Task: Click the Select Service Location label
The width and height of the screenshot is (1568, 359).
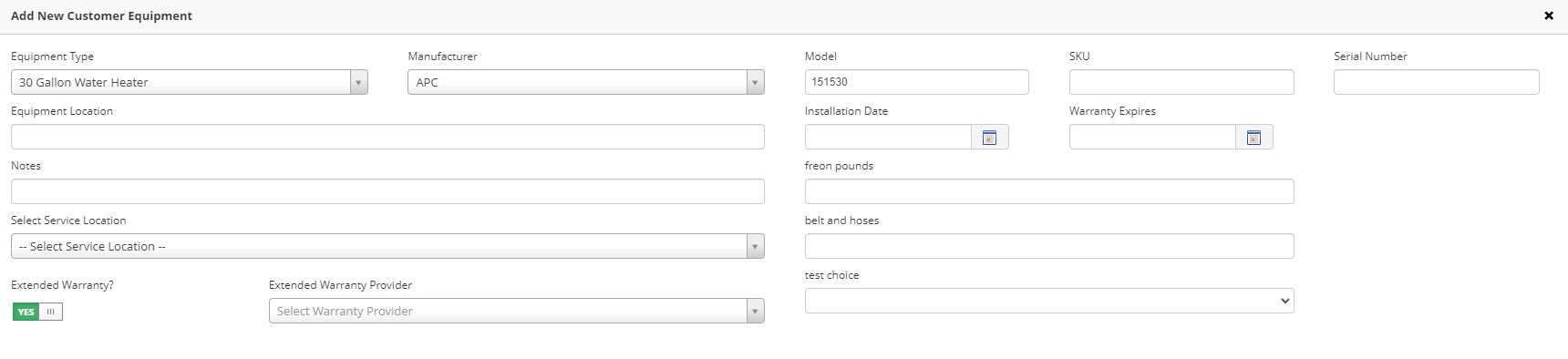Action: 68,221
